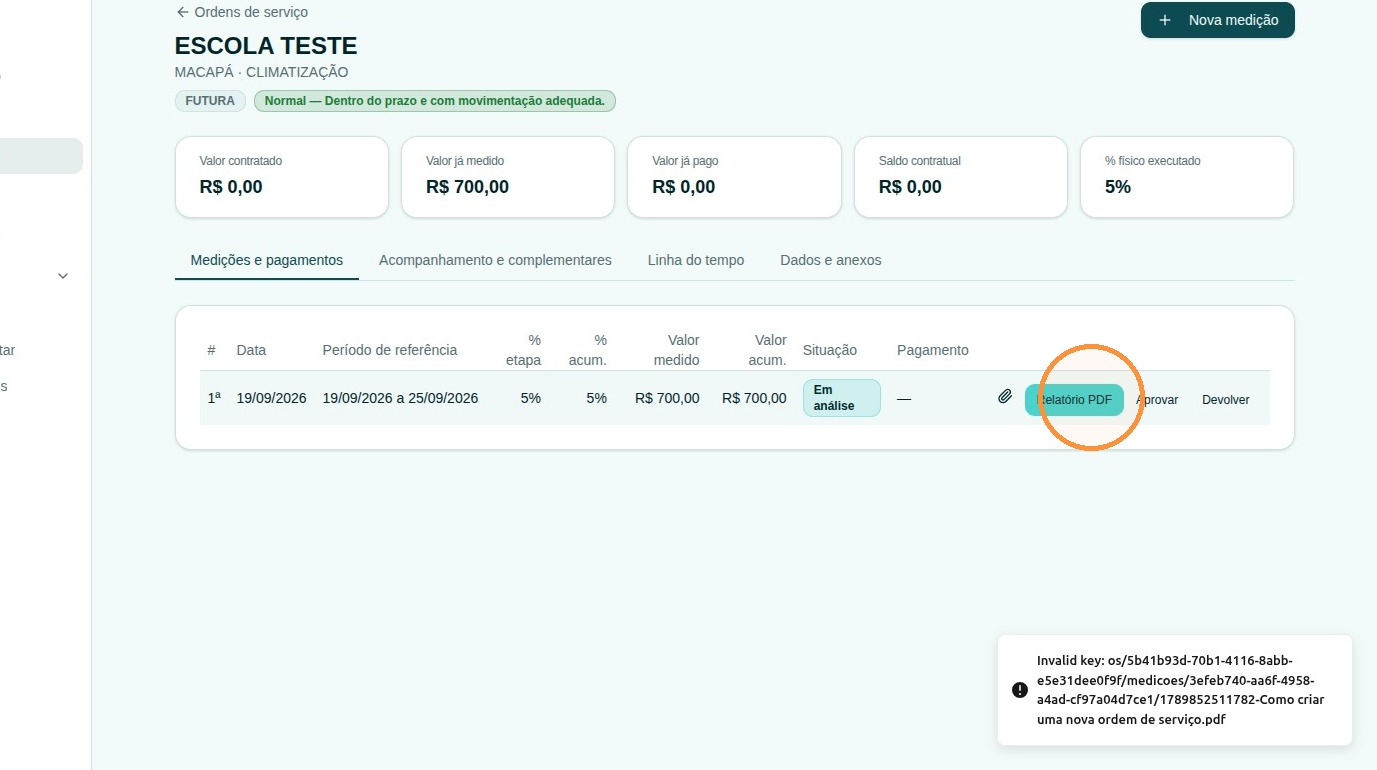
Task: Click the Em análise status badge
Action: click(x=841, y=398)
